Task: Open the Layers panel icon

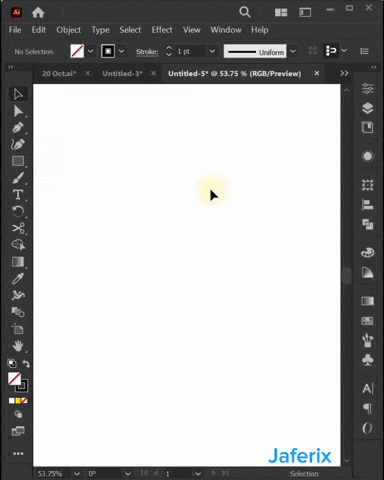Action: [x=368, y=108]
